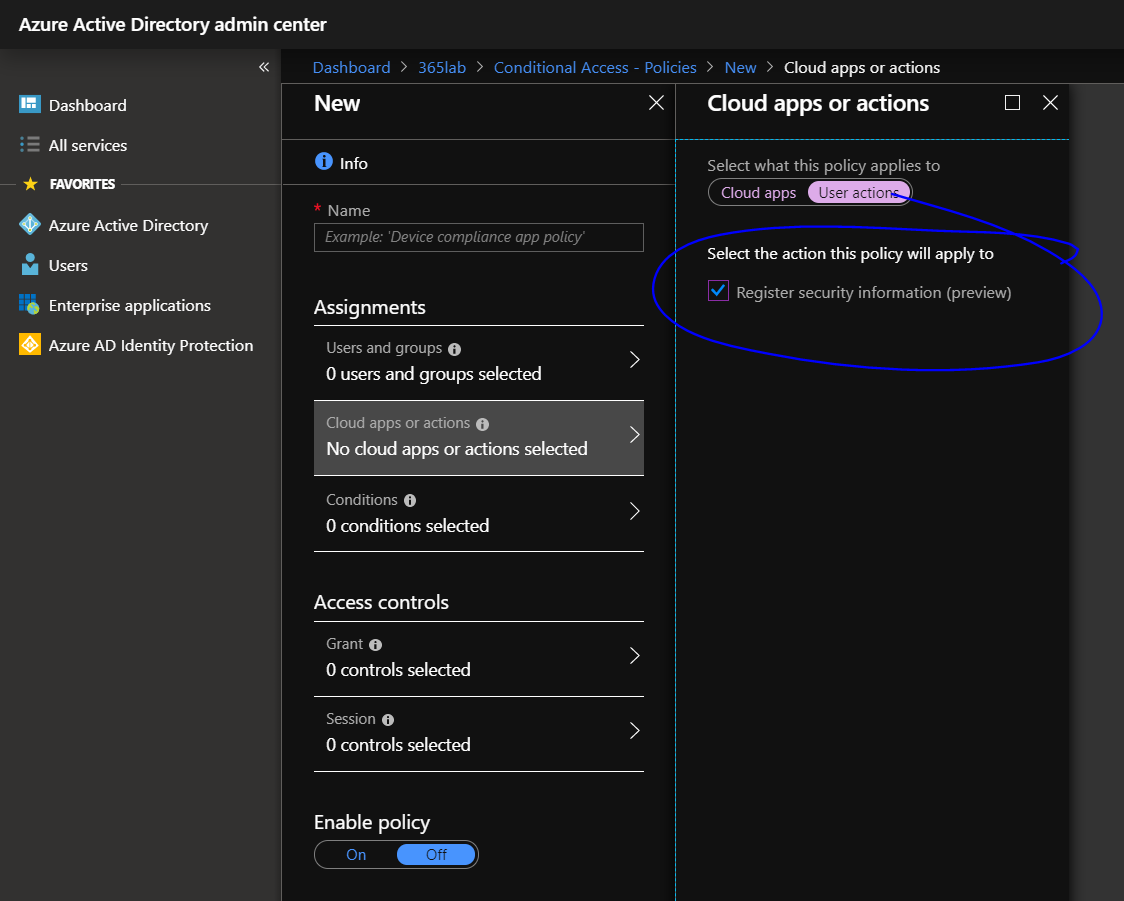Click info icon beside Grant

tap(376, 645)
